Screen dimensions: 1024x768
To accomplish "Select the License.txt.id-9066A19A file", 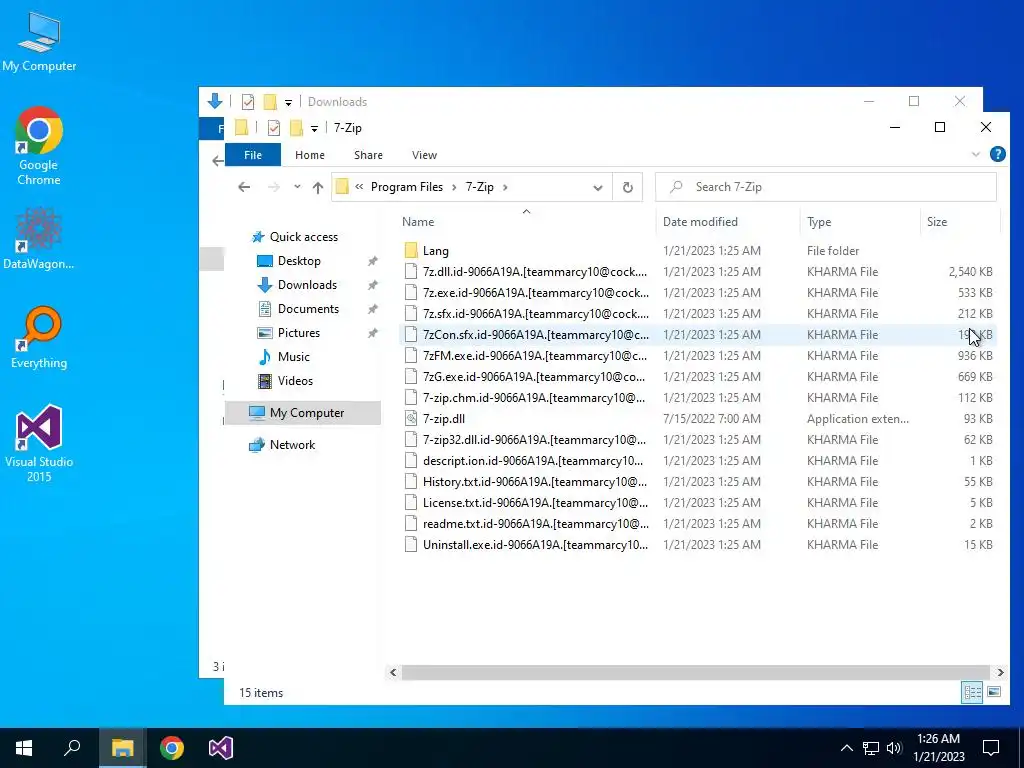I will pyautogui.click(x=697, y=503).
